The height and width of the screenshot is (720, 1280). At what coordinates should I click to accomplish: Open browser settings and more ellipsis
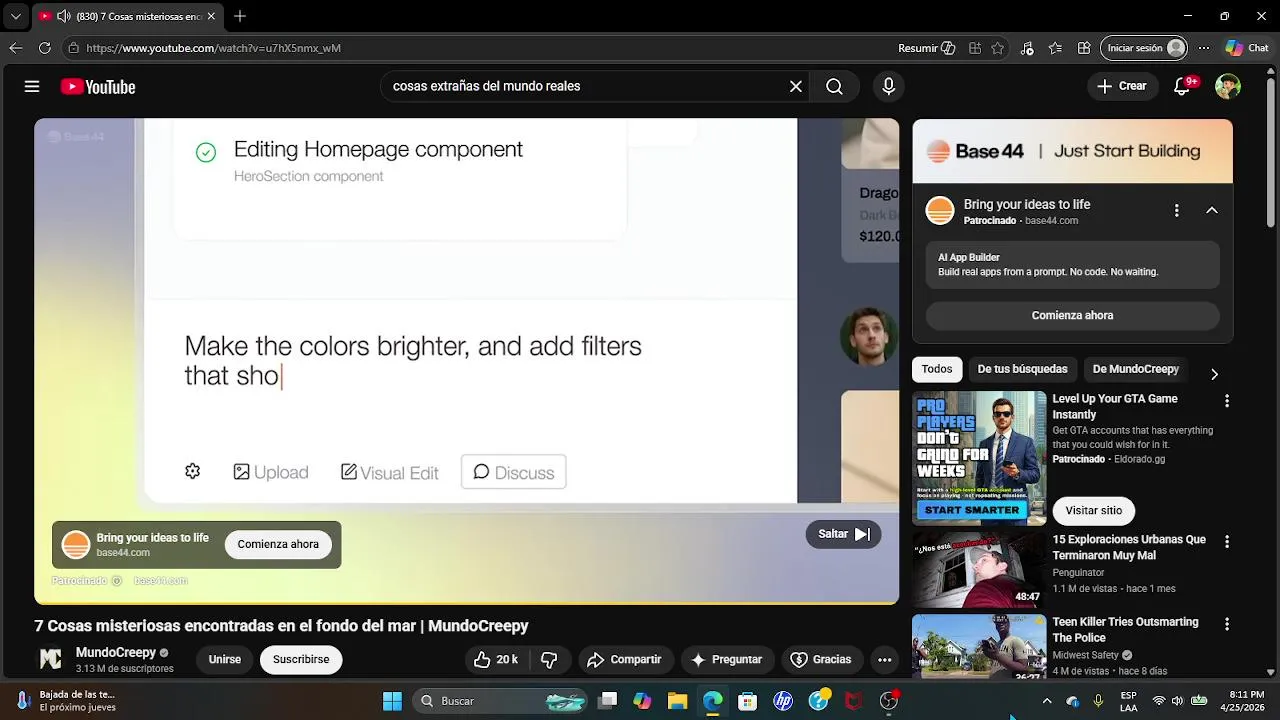point(1204,48)
